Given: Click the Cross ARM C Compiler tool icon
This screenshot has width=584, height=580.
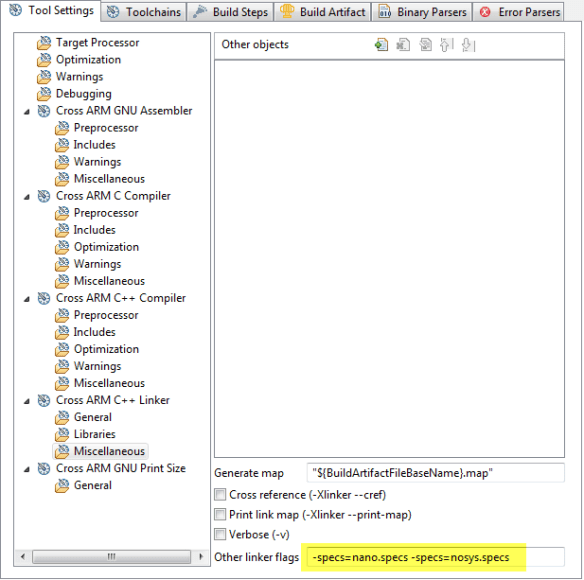Looking at the screenshot, I should pos(44,196).
